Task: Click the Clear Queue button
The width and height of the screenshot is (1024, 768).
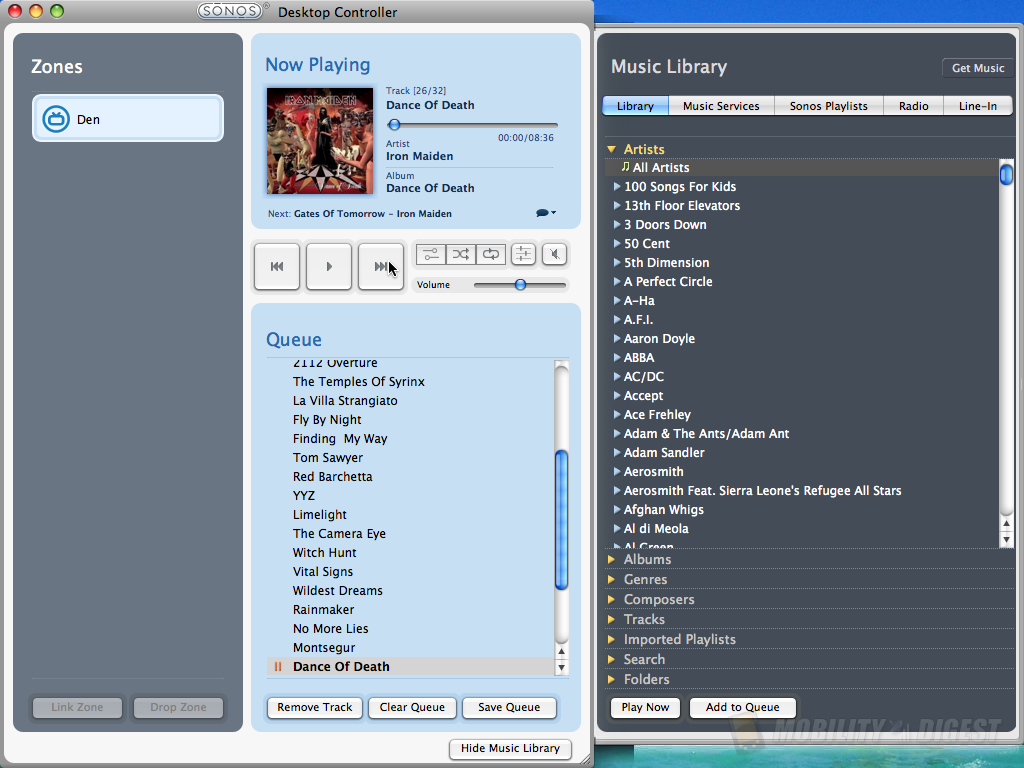Action: pyautogui.click(x=412, y=707)
